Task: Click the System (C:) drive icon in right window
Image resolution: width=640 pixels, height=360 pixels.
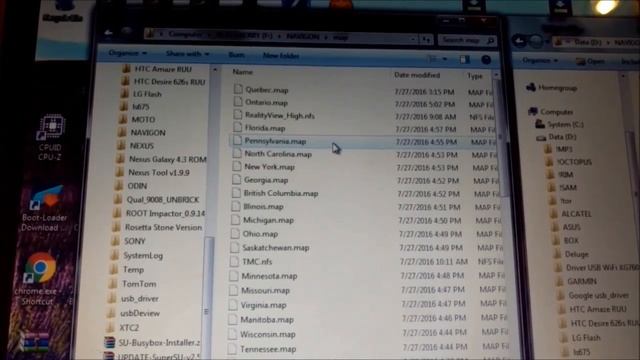Action: [x=540, y=124]
